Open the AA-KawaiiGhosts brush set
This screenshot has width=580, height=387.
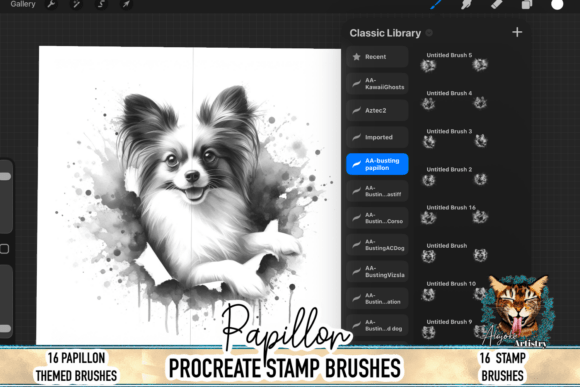[x=377, y=84]
